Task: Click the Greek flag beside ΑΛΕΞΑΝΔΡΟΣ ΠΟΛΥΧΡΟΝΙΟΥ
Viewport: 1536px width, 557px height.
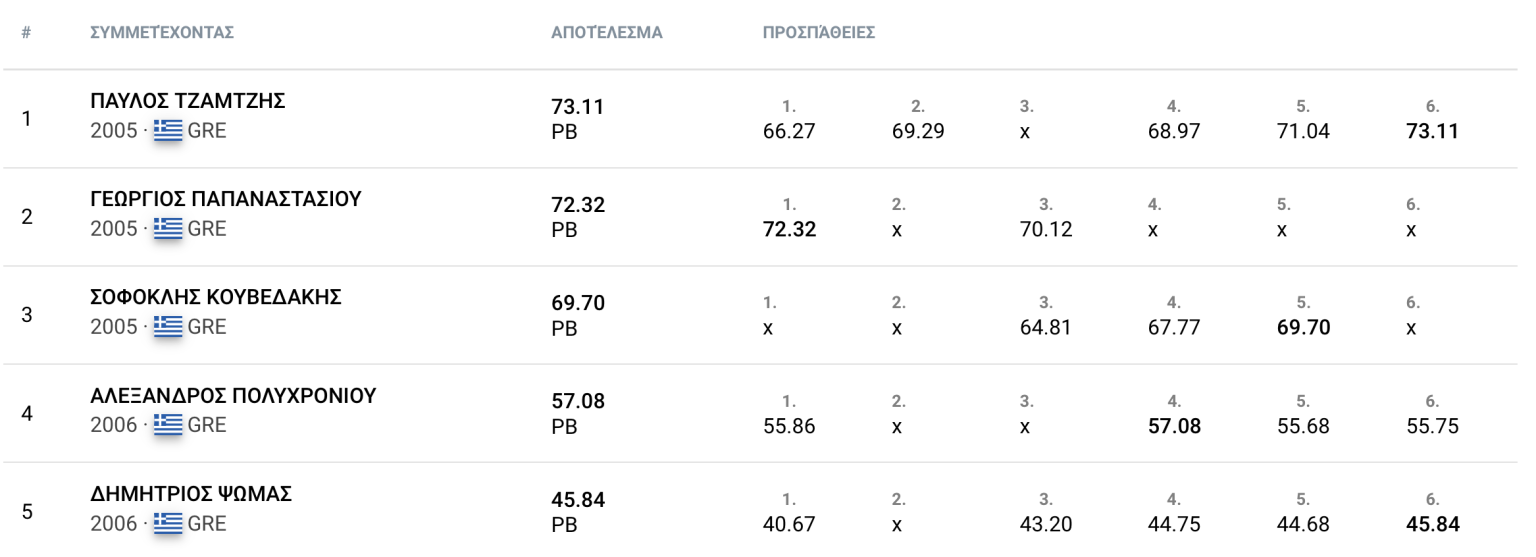Action: [x=168, y=425]
